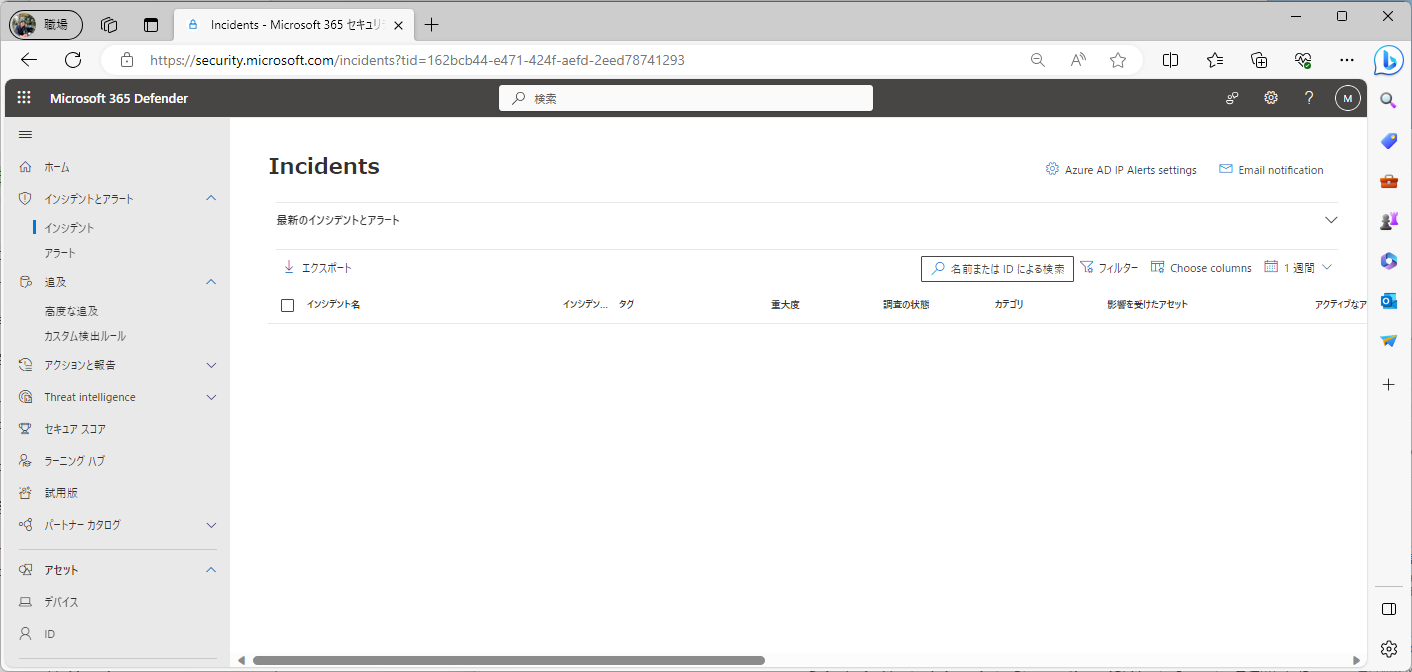Image resolution: width=1412 pixels, height=672 pixels.
Task: Click the browser address bar URL
Action: [x=417, y=60]
